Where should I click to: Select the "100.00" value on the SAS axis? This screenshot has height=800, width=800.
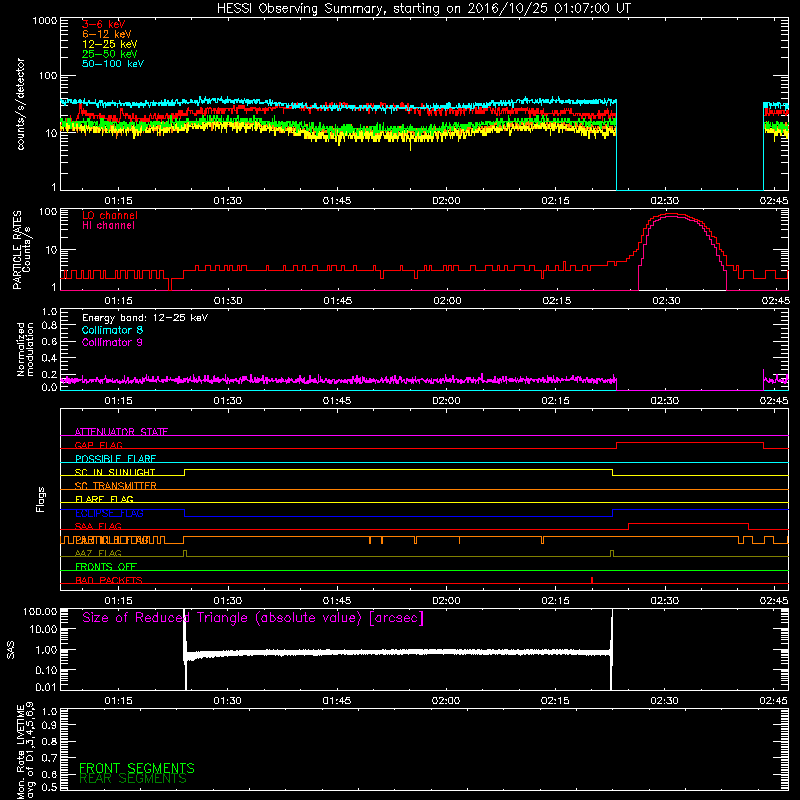pos(40,611)
